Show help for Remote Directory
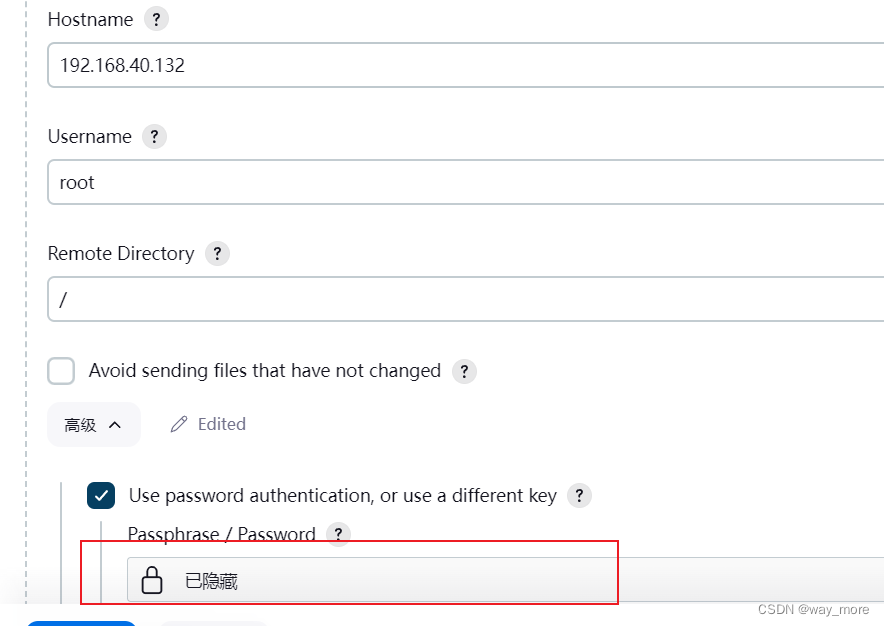884x626 pixels. [217, 254]
